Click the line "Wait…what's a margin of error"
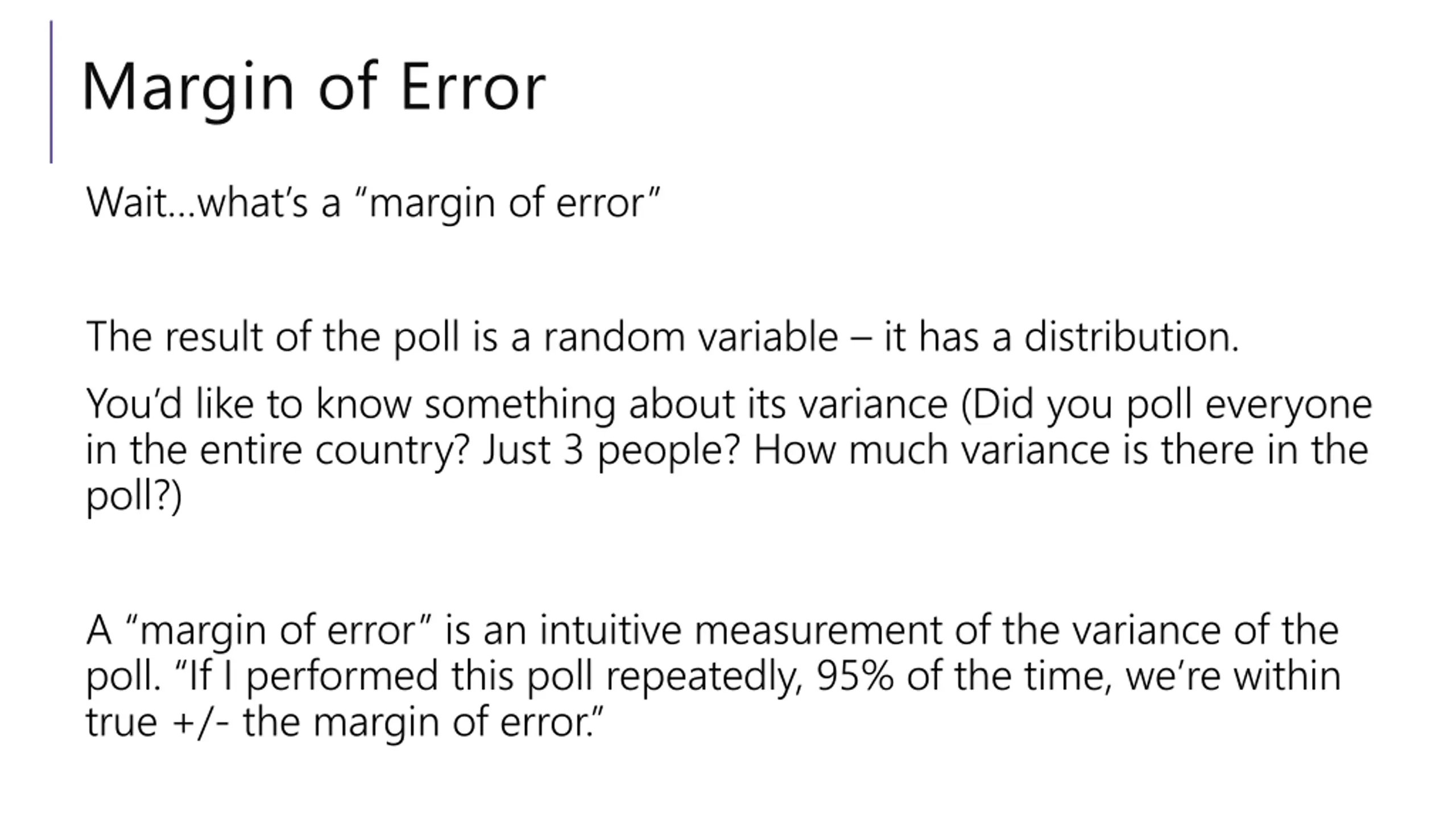Screen dimensions: 1456x819 [x=373, y=203]
